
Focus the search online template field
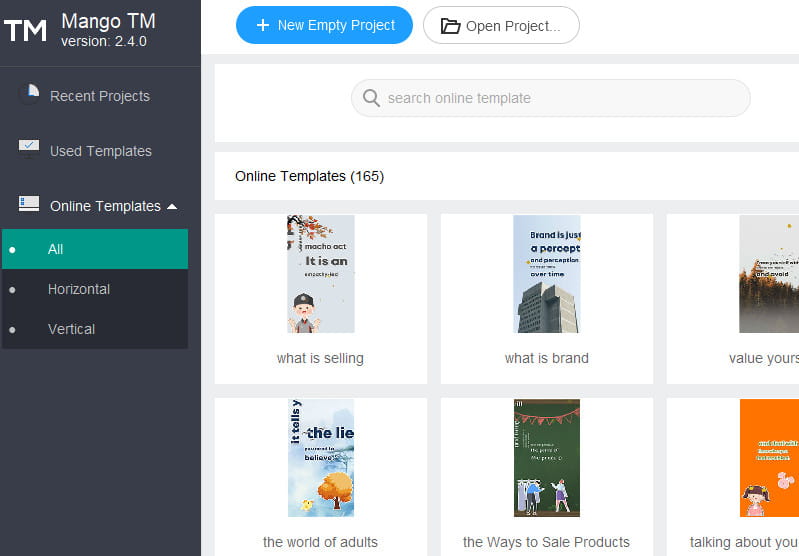pos(550,98)
